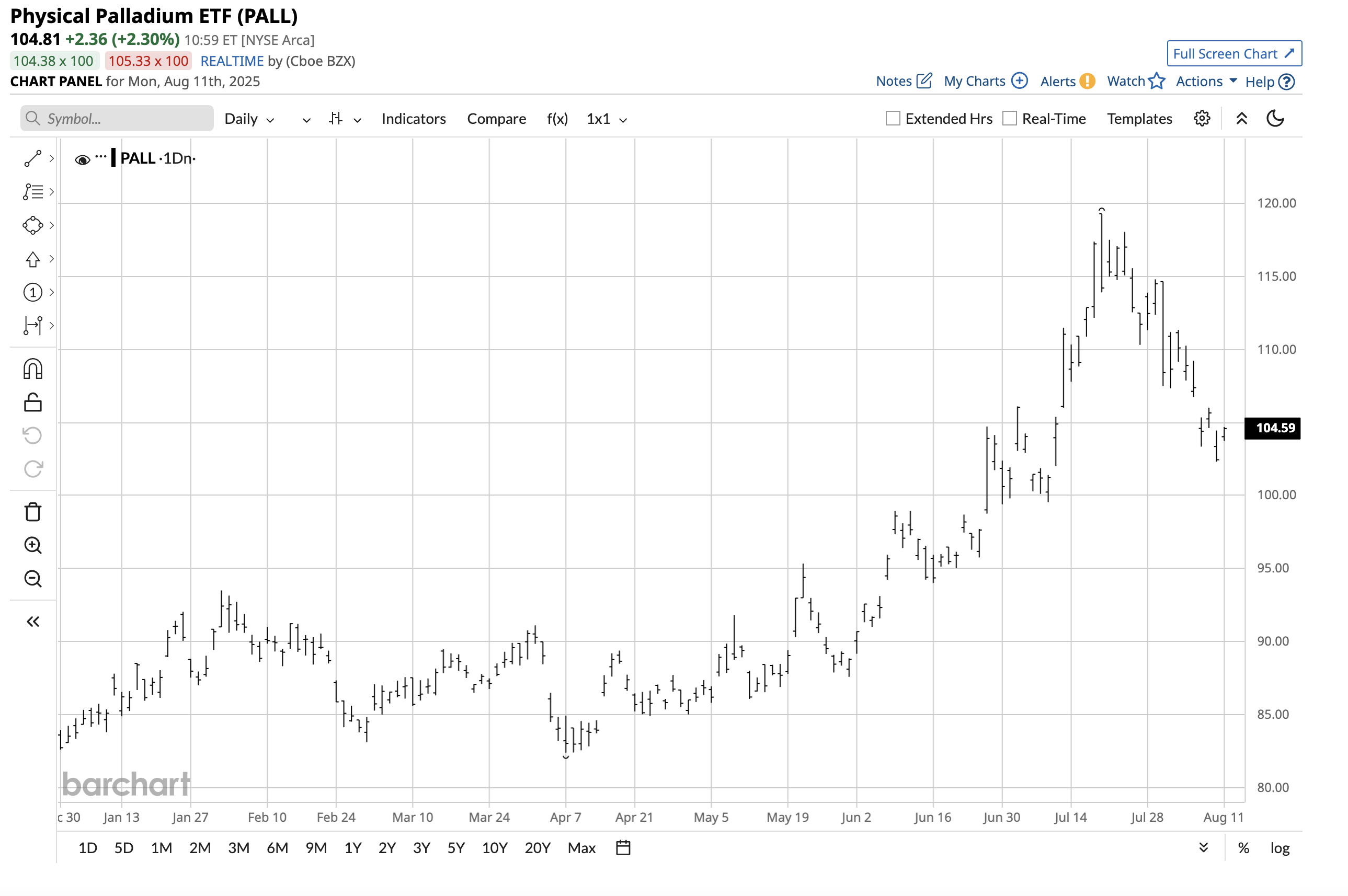The height and width of the screenshot is (896, 1348).
Task: Select the arrow marker tool
Action: [32, 259]
